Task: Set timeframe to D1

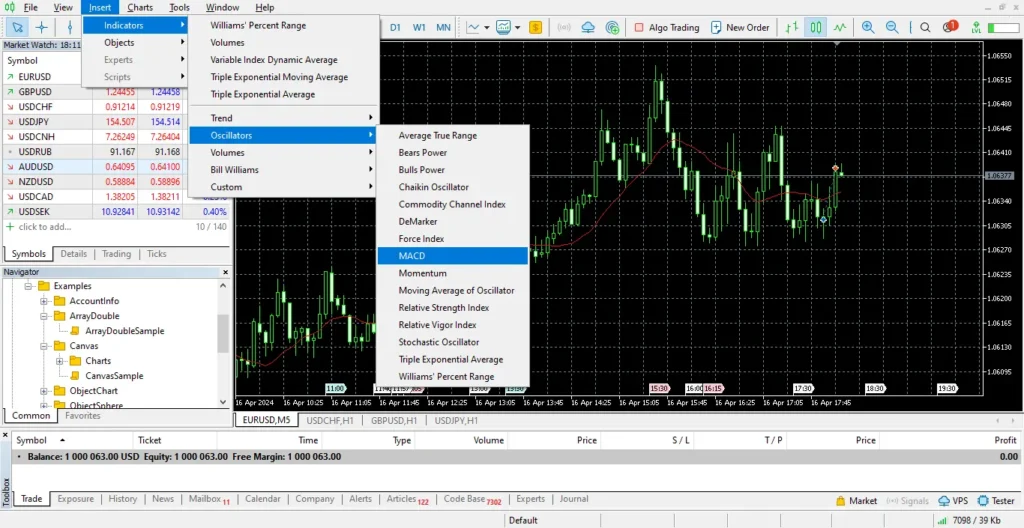Action: [395, 27]
